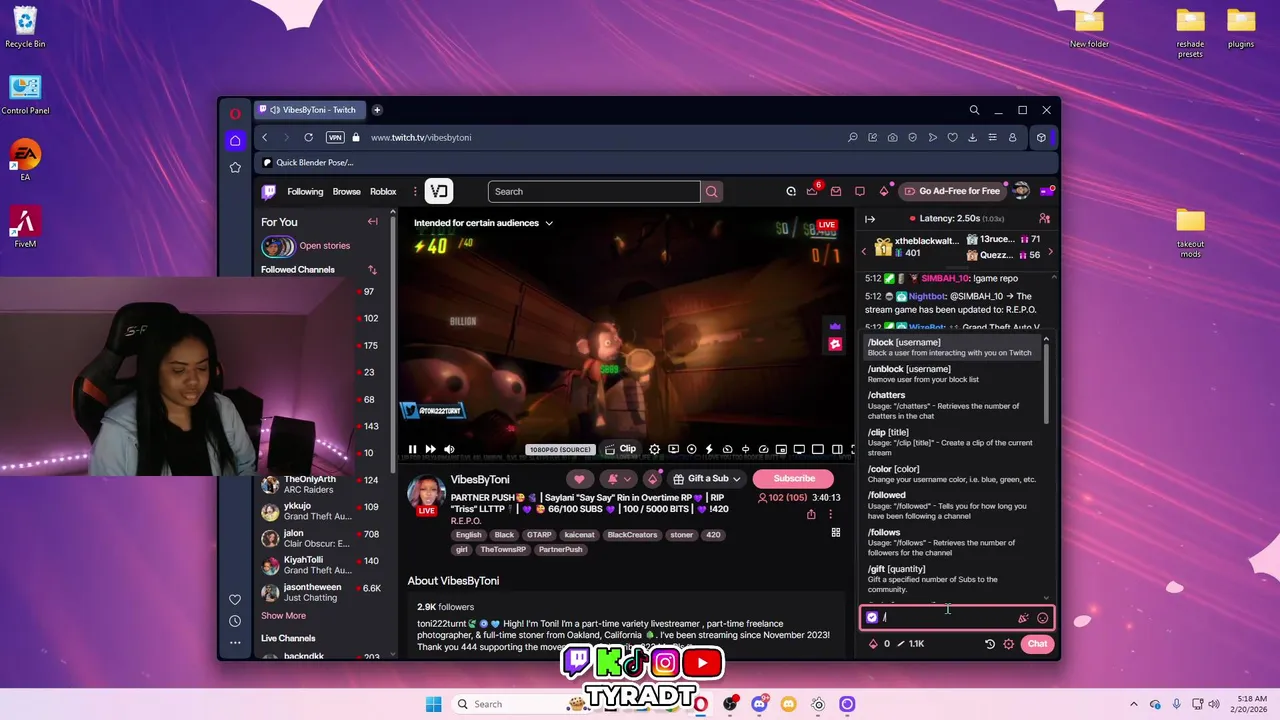Open the channel points balance 1.1K
Viewport: 1280px width, 720px height.
(x=910, y=644)
